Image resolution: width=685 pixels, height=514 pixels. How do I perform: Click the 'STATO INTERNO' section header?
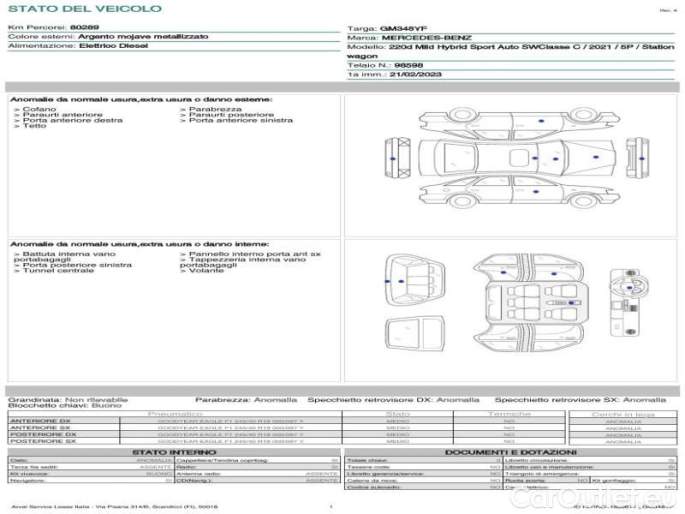coord(174,452)
